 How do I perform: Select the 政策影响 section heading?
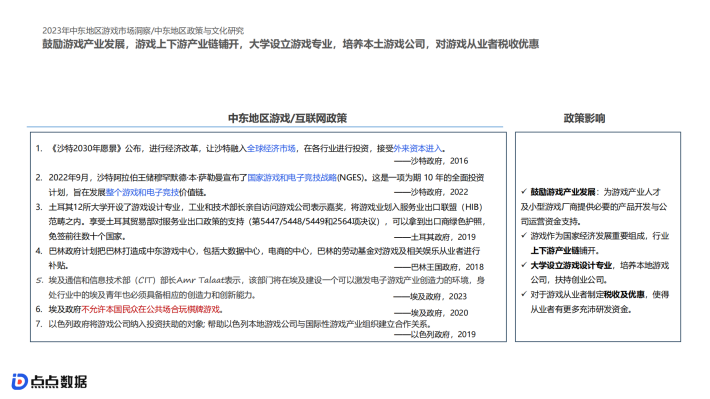584,118
